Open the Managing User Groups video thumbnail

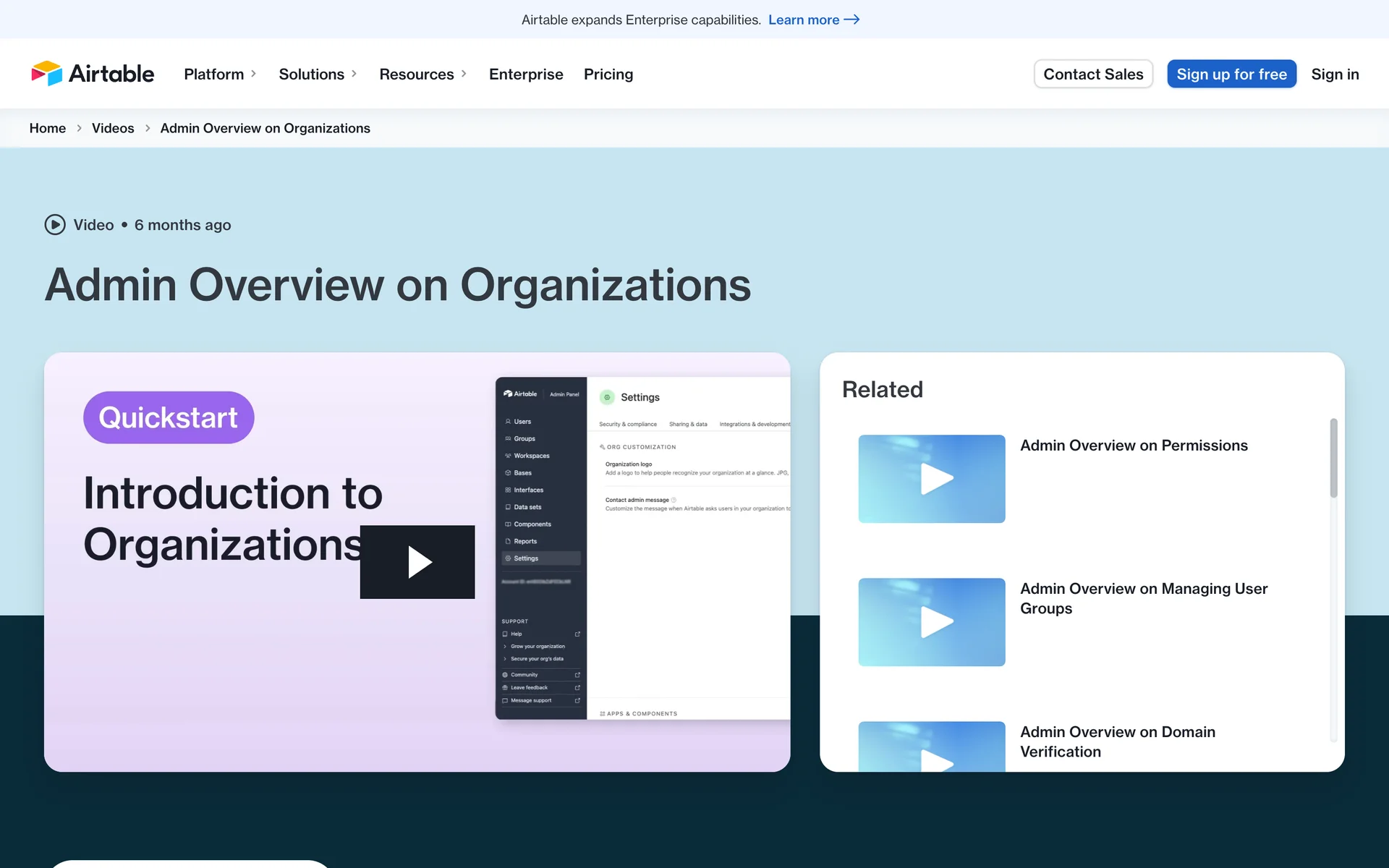click(931, 622)
